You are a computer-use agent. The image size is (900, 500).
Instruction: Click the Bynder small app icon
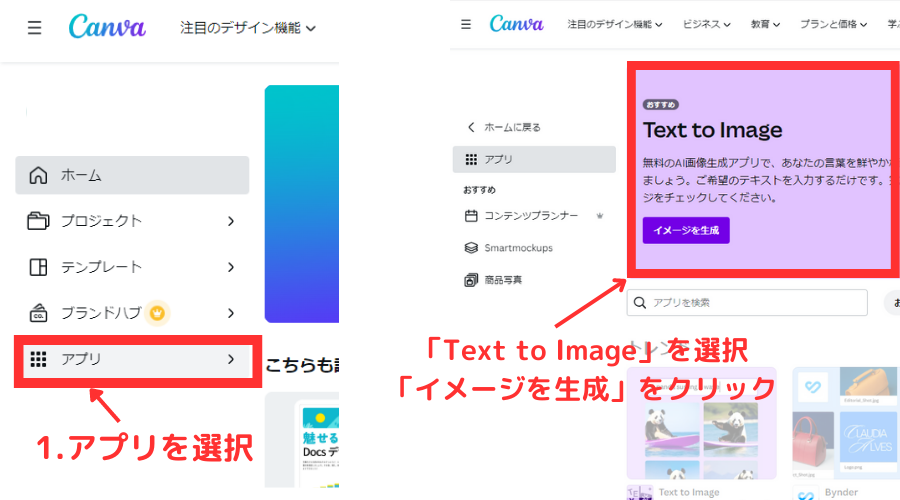pos(806,493)
